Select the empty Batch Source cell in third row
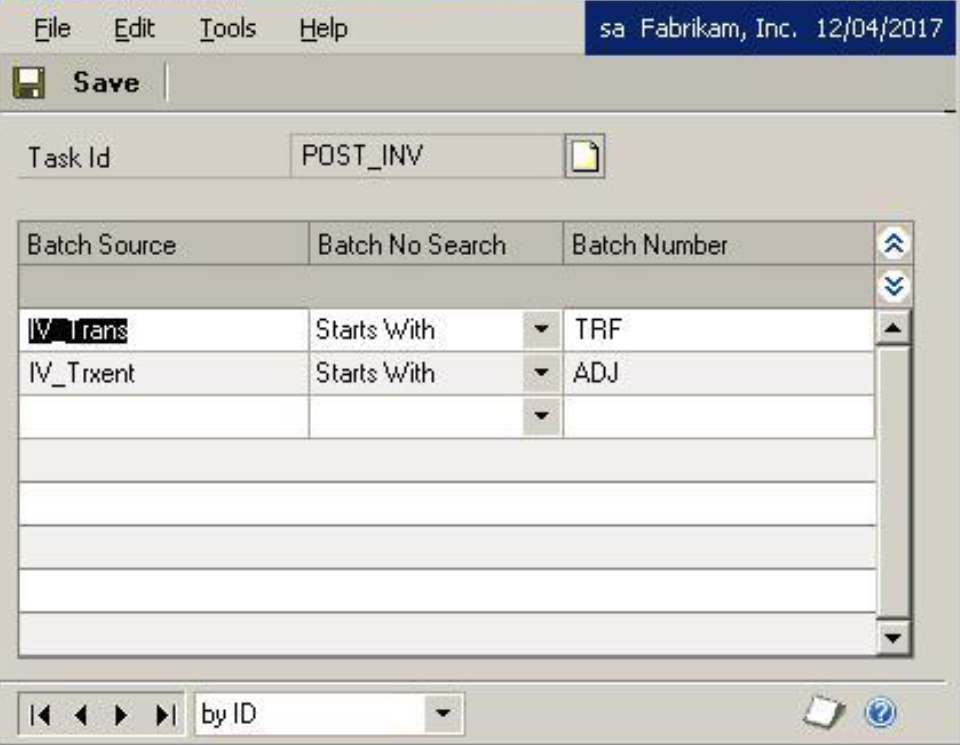This screenshot has width=960, height=745. [x=163, y=417]
